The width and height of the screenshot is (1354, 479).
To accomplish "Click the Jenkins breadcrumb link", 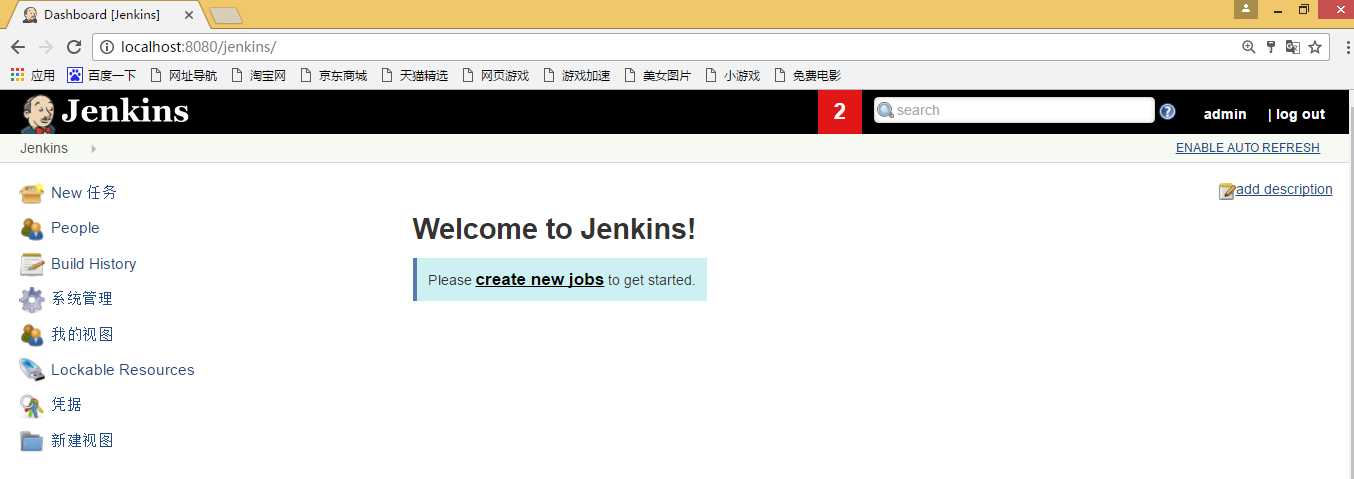I will pyautogui.click(x=44, y=148).
